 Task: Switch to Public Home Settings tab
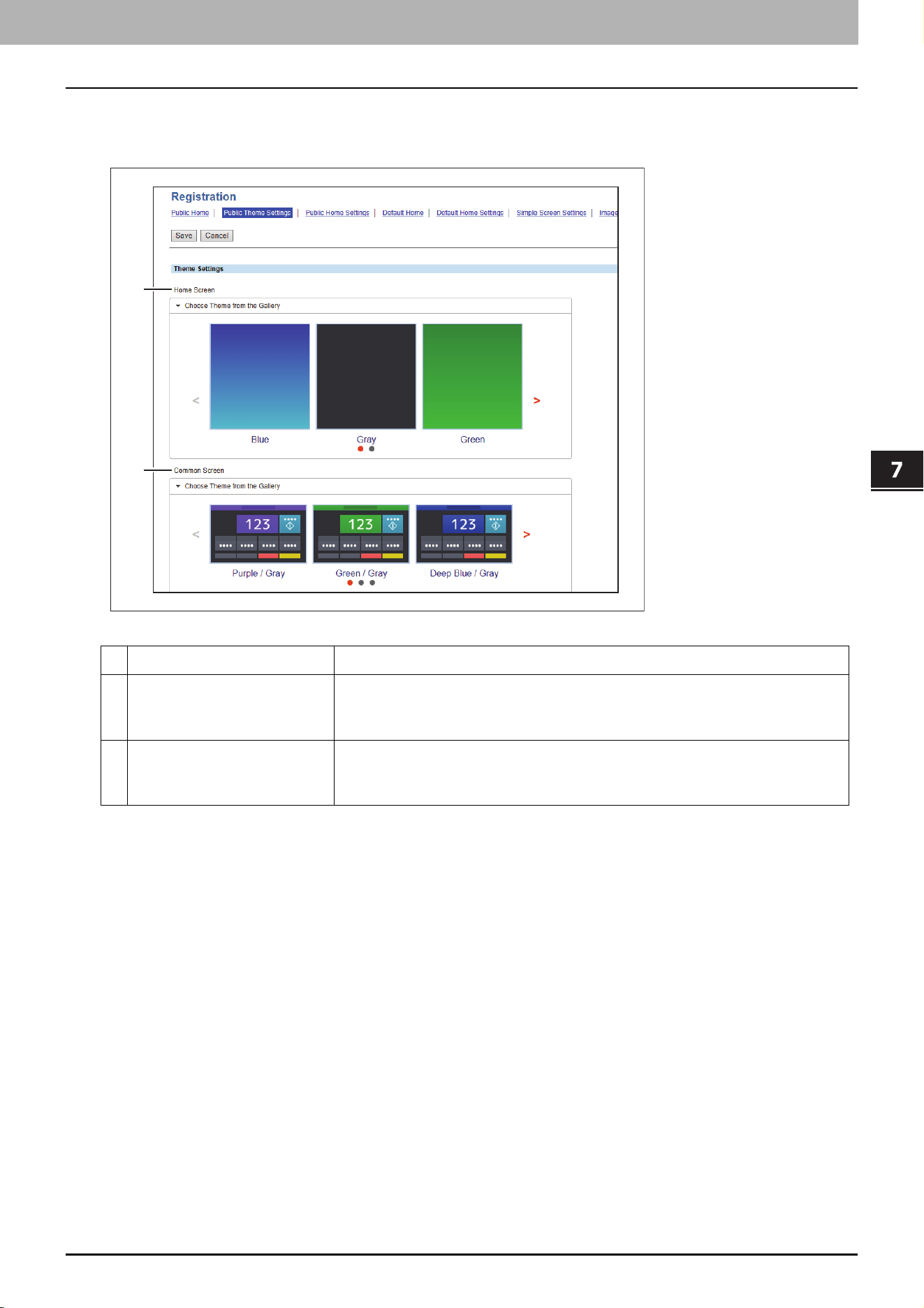pyautogui.click(x=337, y=213)
